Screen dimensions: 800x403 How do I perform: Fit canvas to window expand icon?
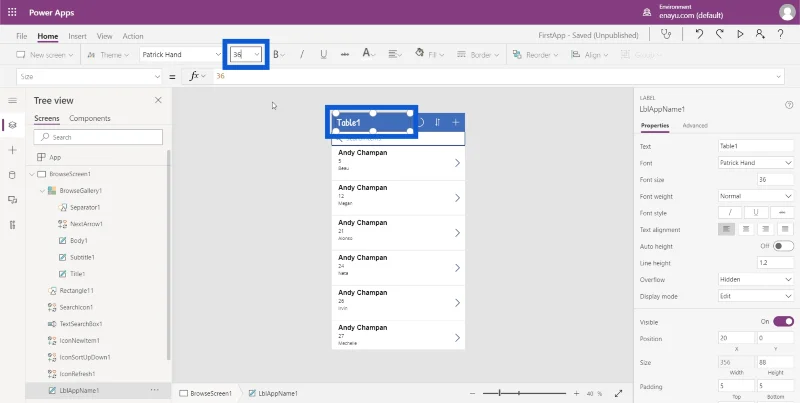pos(618,393)
